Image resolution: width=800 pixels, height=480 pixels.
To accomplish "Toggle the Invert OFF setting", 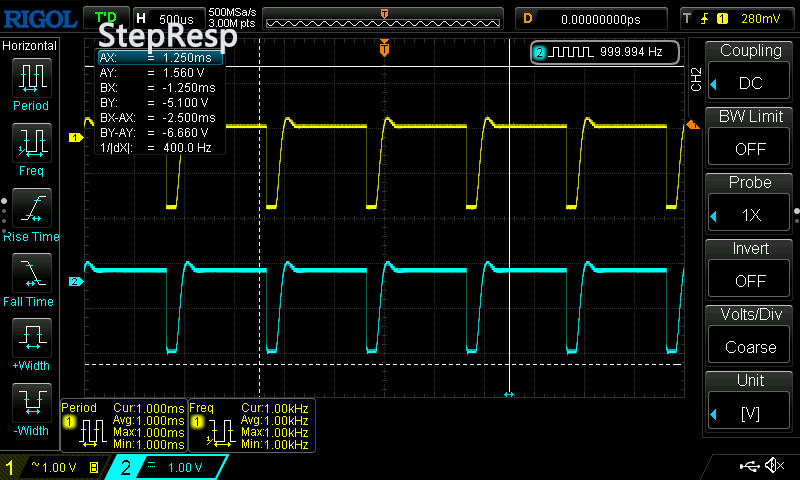I will click(x=750, y=268).
